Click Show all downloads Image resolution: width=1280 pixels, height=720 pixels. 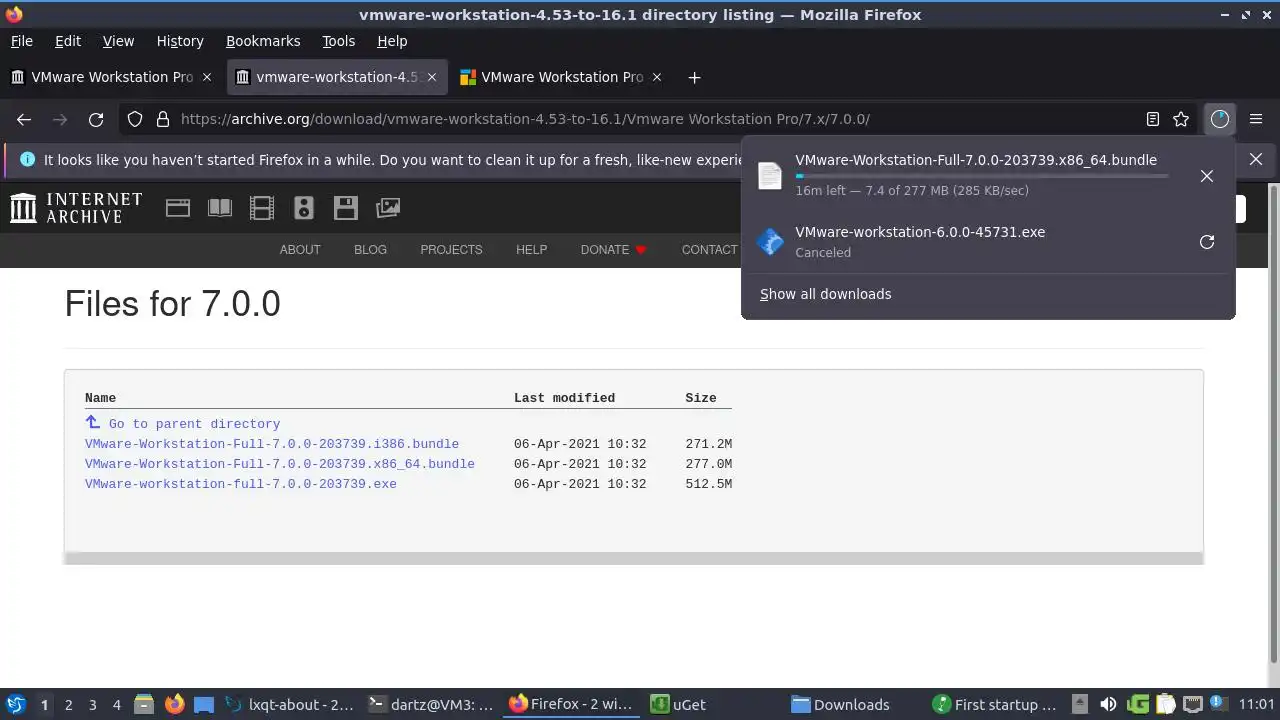825,294
